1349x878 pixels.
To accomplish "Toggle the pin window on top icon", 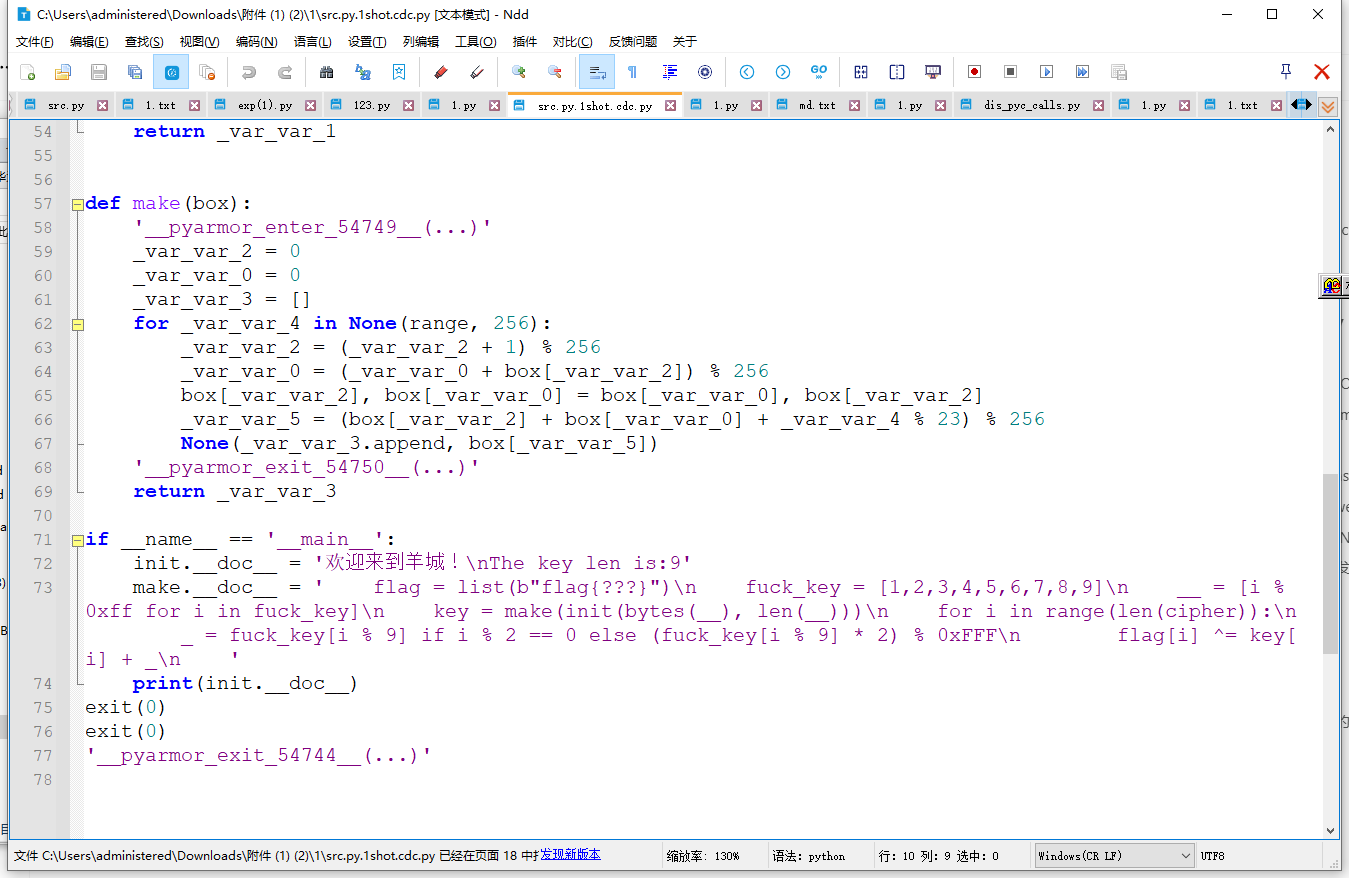I will [x=1286, y=71].
